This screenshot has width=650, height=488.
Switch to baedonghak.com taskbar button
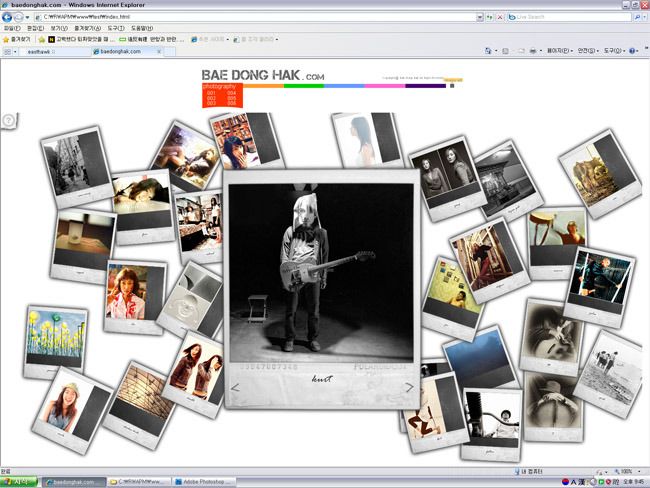click(x=74, y=482)
